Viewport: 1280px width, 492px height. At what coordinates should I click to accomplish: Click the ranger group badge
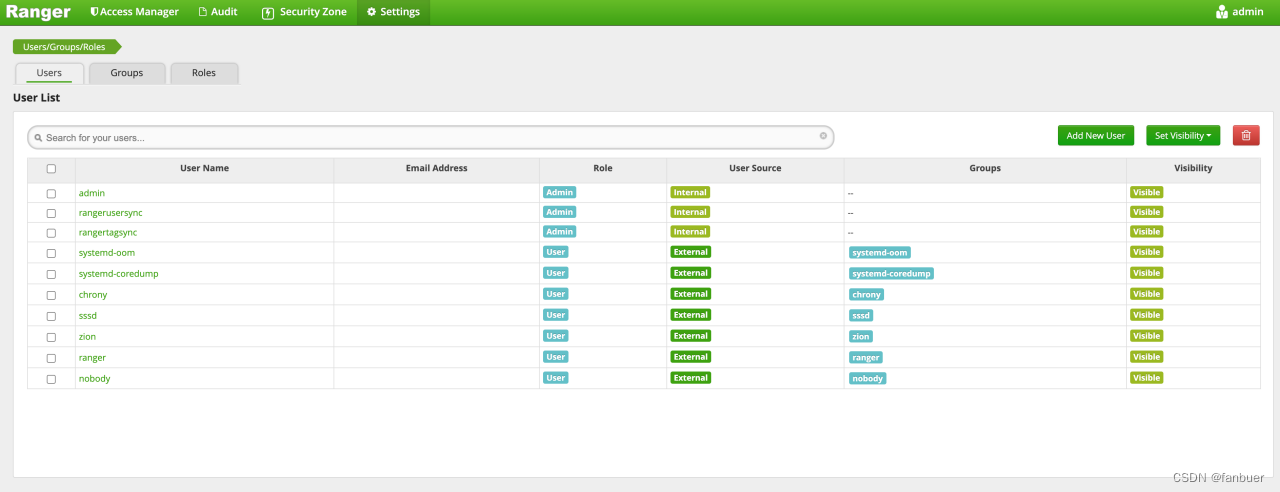point(866,358)
